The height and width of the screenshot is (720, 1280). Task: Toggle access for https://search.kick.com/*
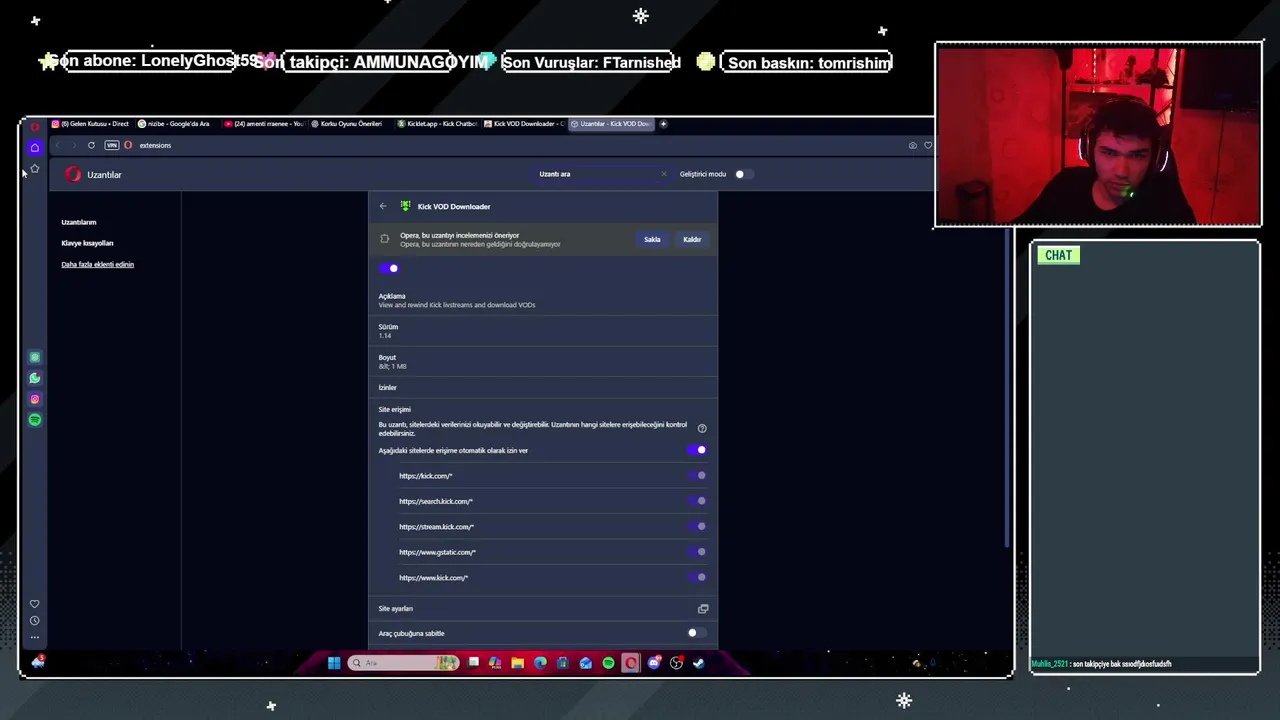tap(698, 501)
